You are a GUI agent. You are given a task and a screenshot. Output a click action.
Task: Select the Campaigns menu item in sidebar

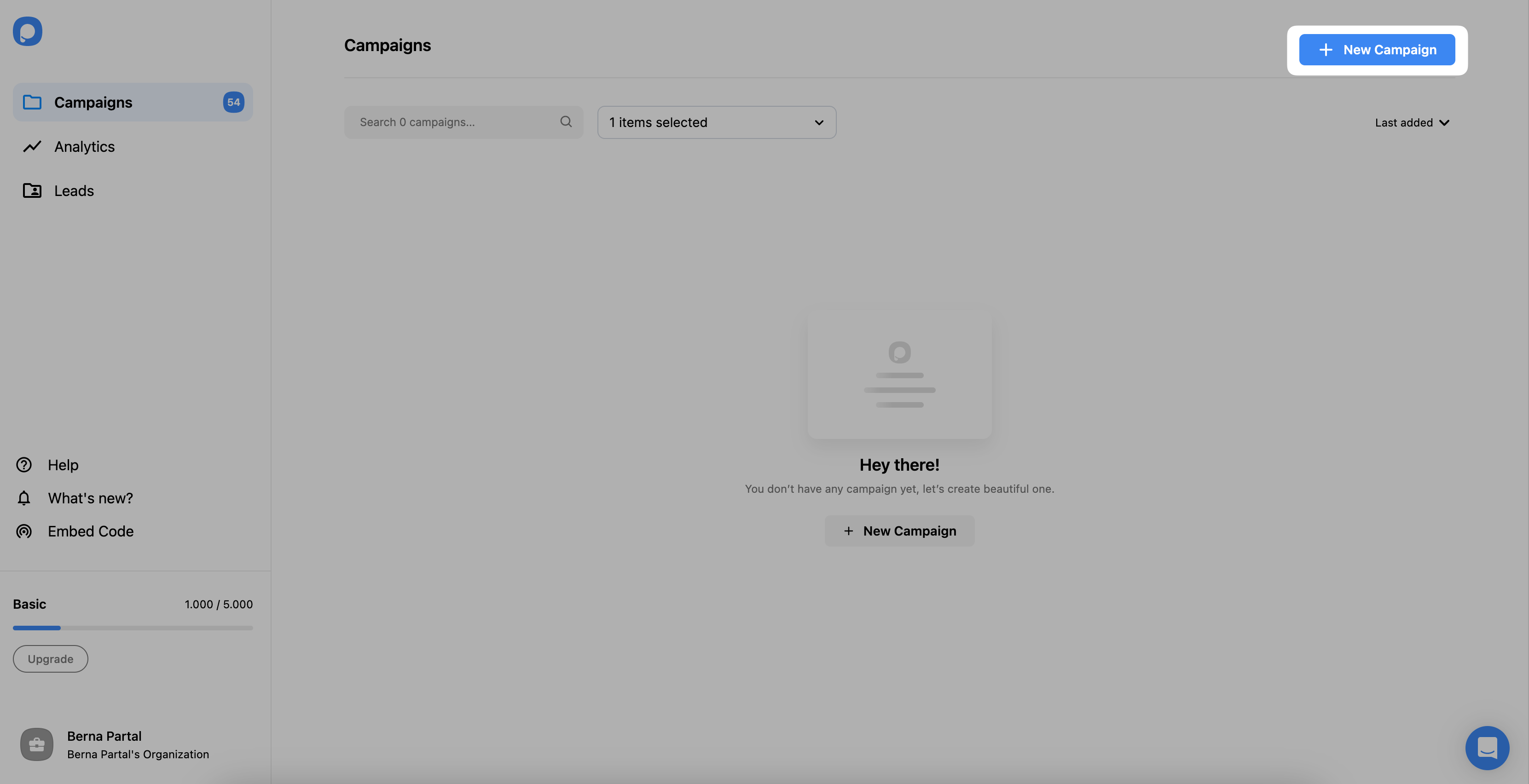(133, 101)
